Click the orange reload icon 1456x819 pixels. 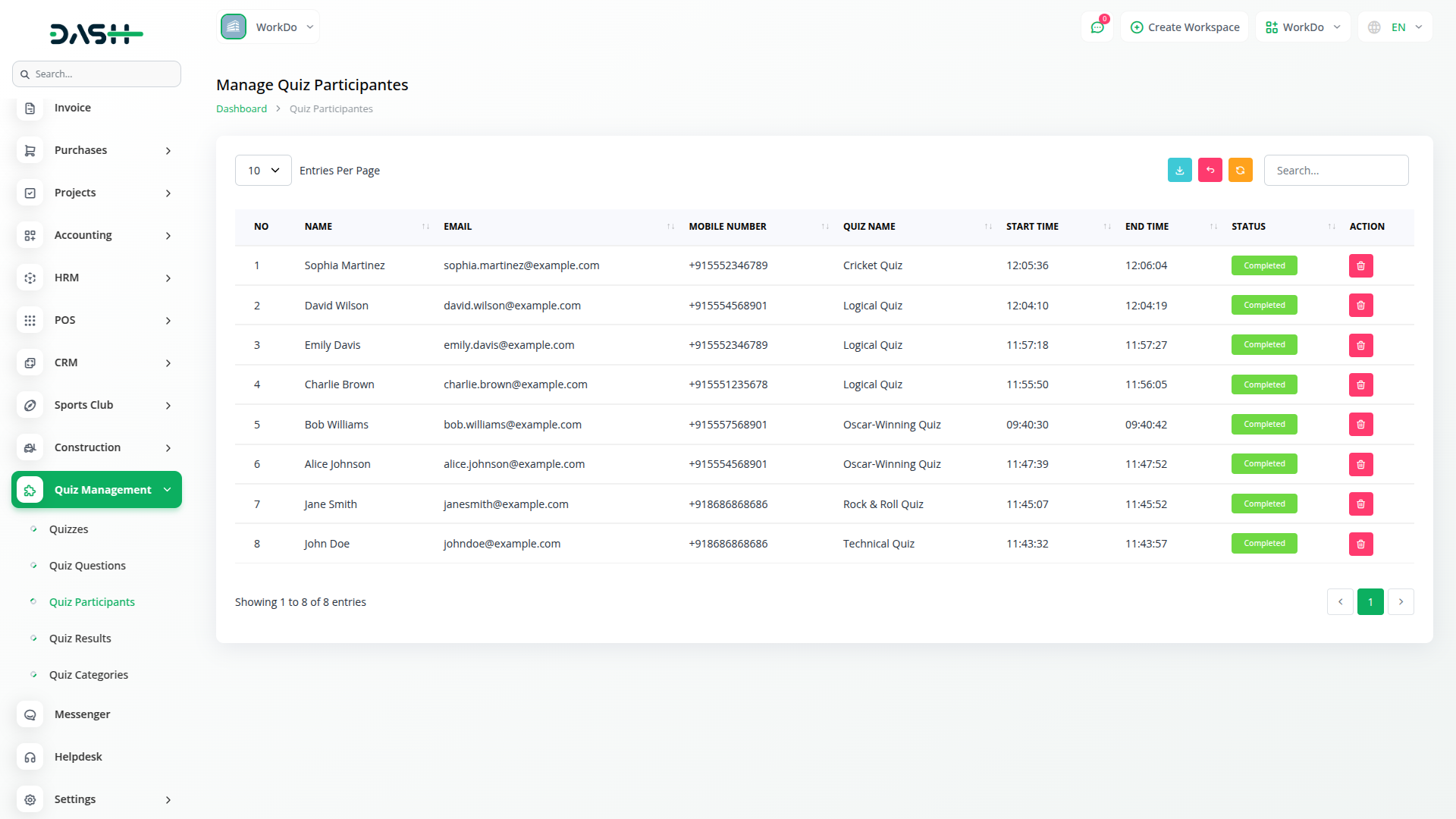pyautogui.click(x=1240, y=171)
